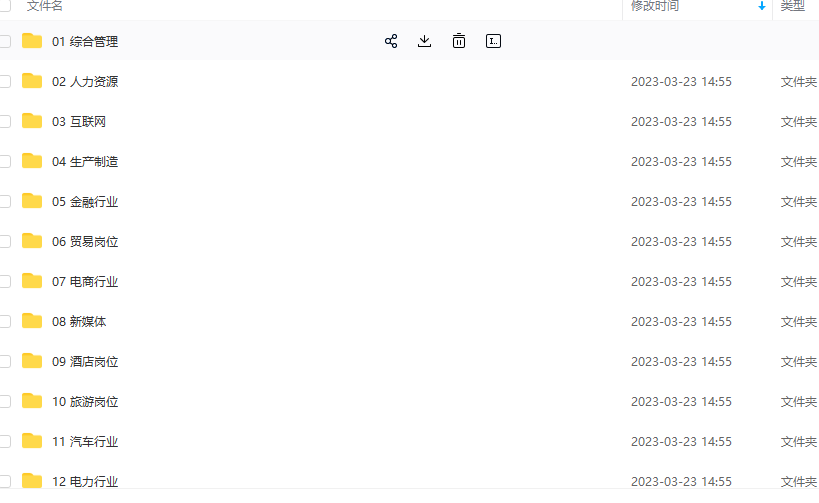Click the blue sort arrow in 修改时间 column
819x503 pixels.
tap(762, 6)
